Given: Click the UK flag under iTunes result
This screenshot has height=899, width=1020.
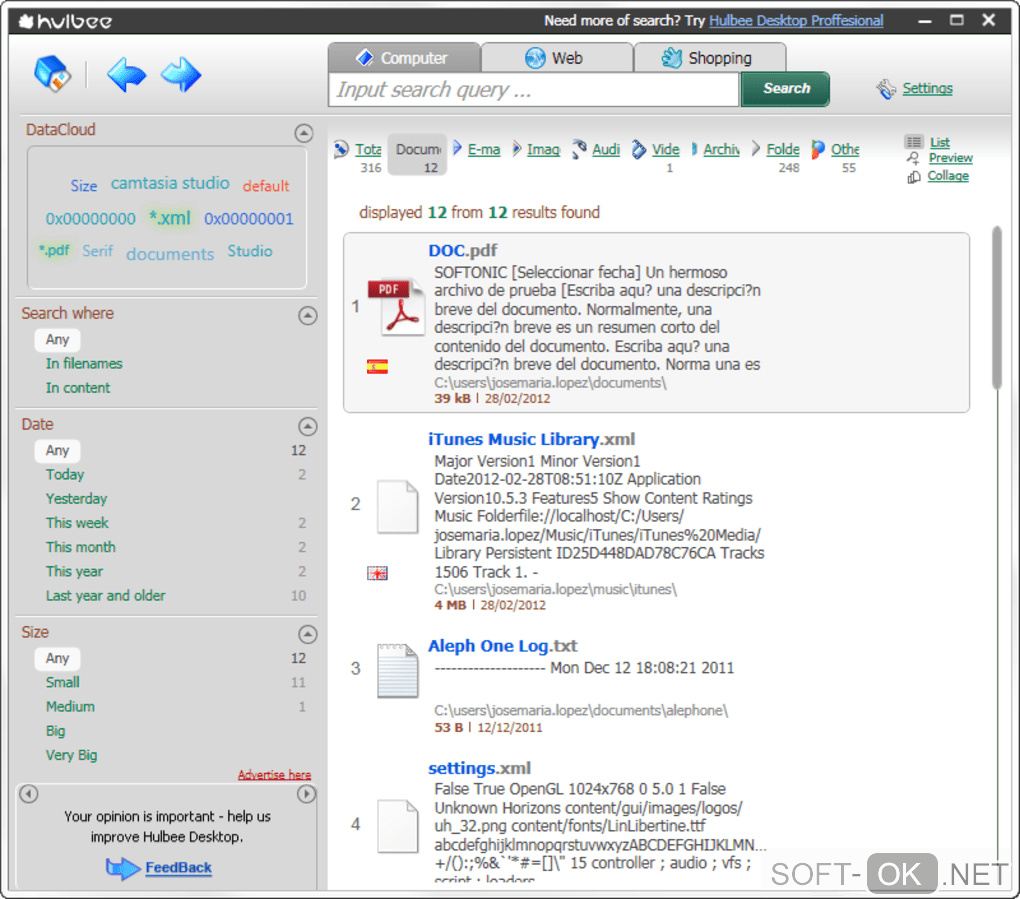Looking at the screenshot, I should [377, 573].
